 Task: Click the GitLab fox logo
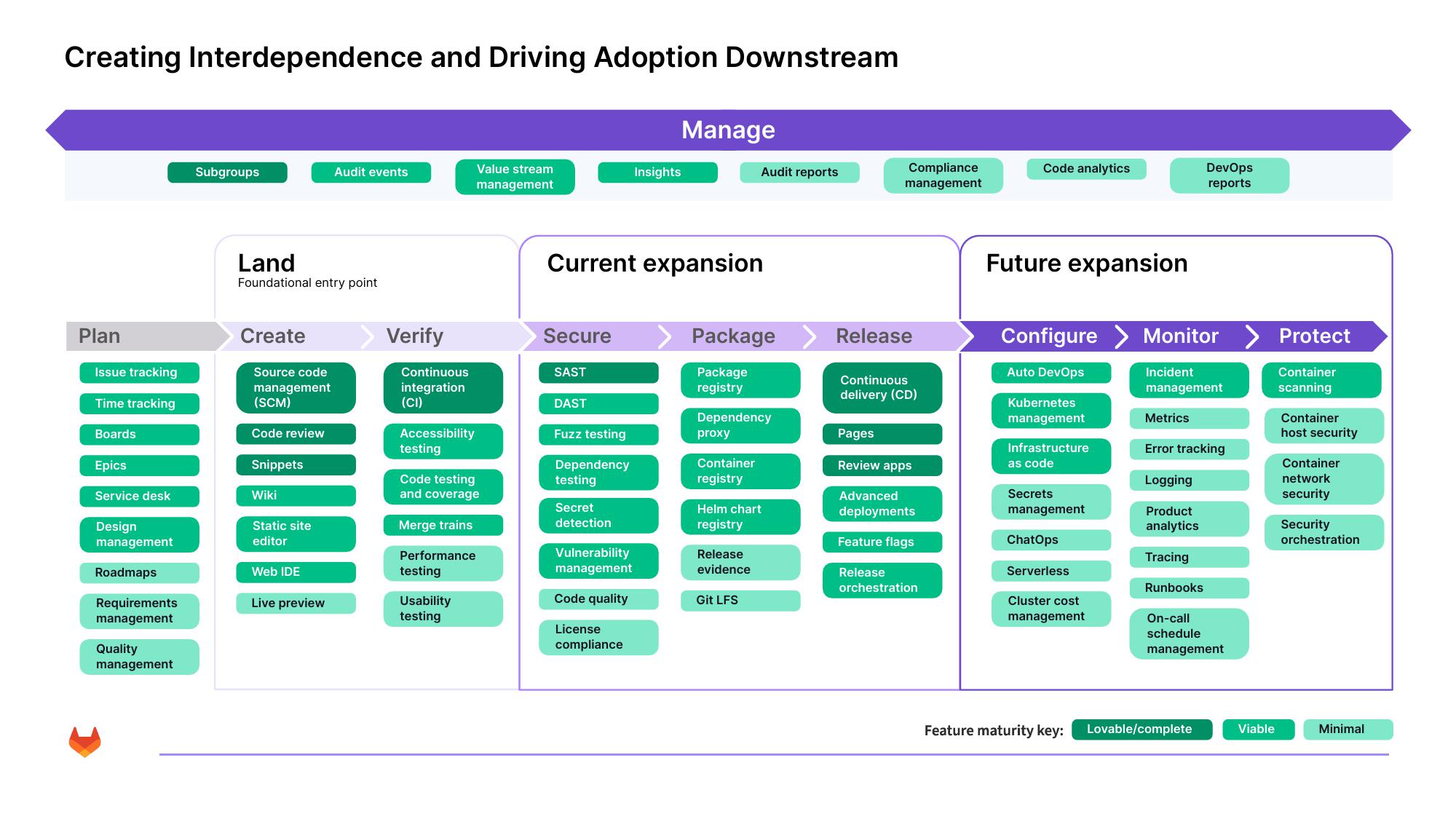[84, 741]
